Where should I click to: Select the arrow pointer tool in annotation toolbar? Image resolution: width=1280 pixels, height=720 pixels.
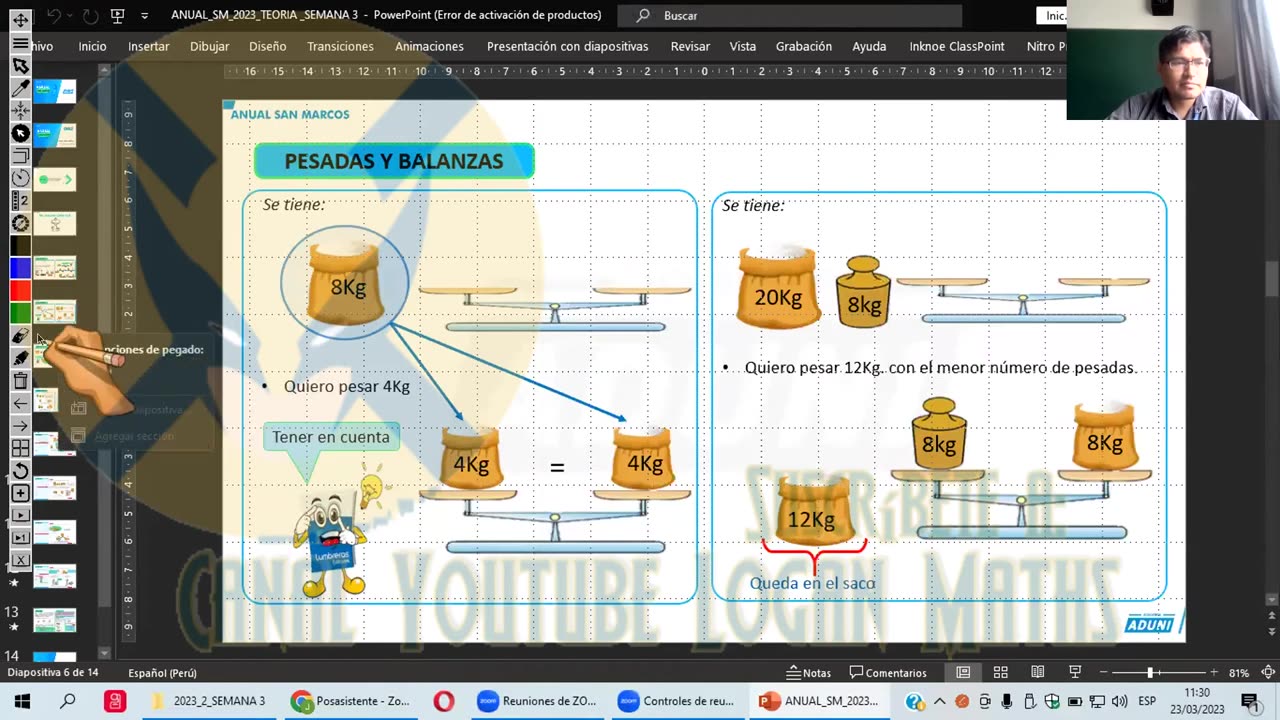(x=20, y=66)
